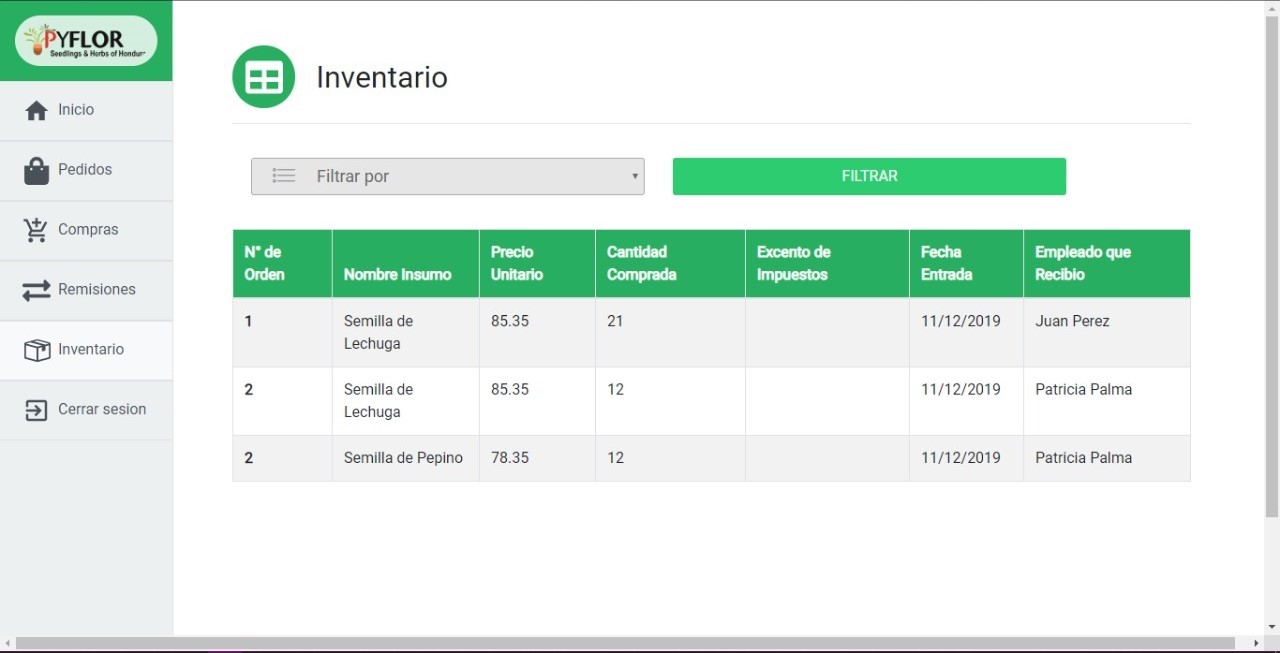Image resolution: width=1280 pixels, height=653 pixels.
Task: Click the green grid icon beside Inventario title
Action: pos(263,76)
